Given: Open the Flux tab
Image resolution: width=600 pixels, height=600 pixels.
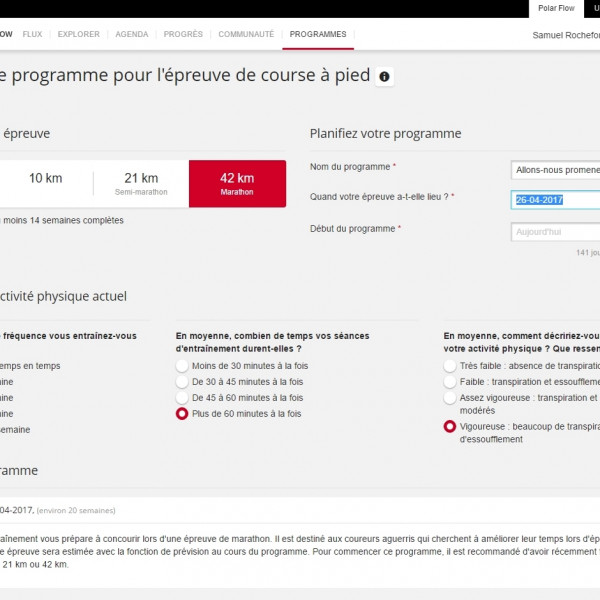Looking at the screenshot, I should [x=32, y=34].
